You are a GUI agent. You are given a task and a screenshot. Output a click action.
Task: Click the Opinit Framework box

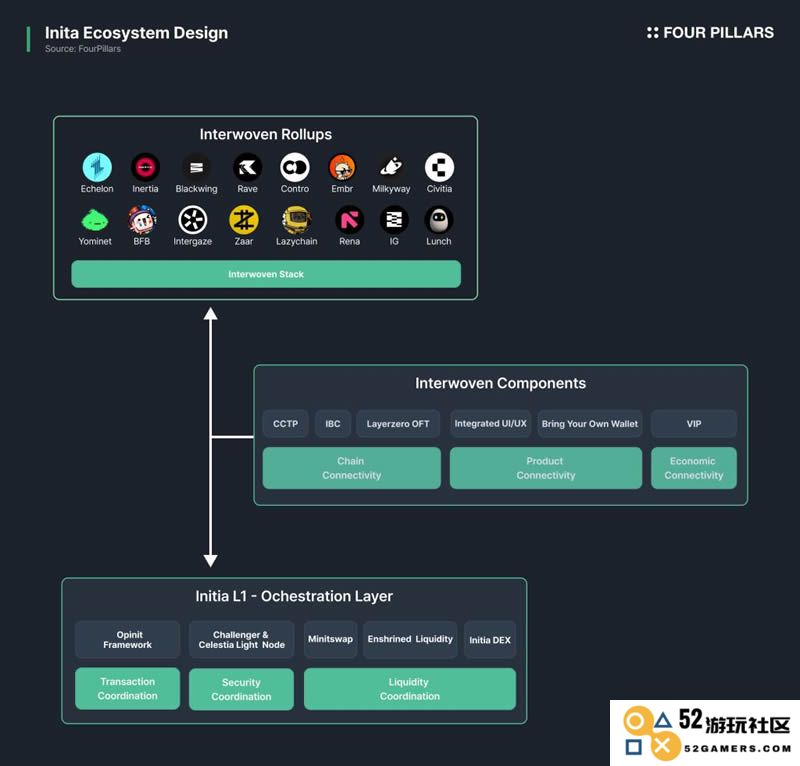coord(128,639)
